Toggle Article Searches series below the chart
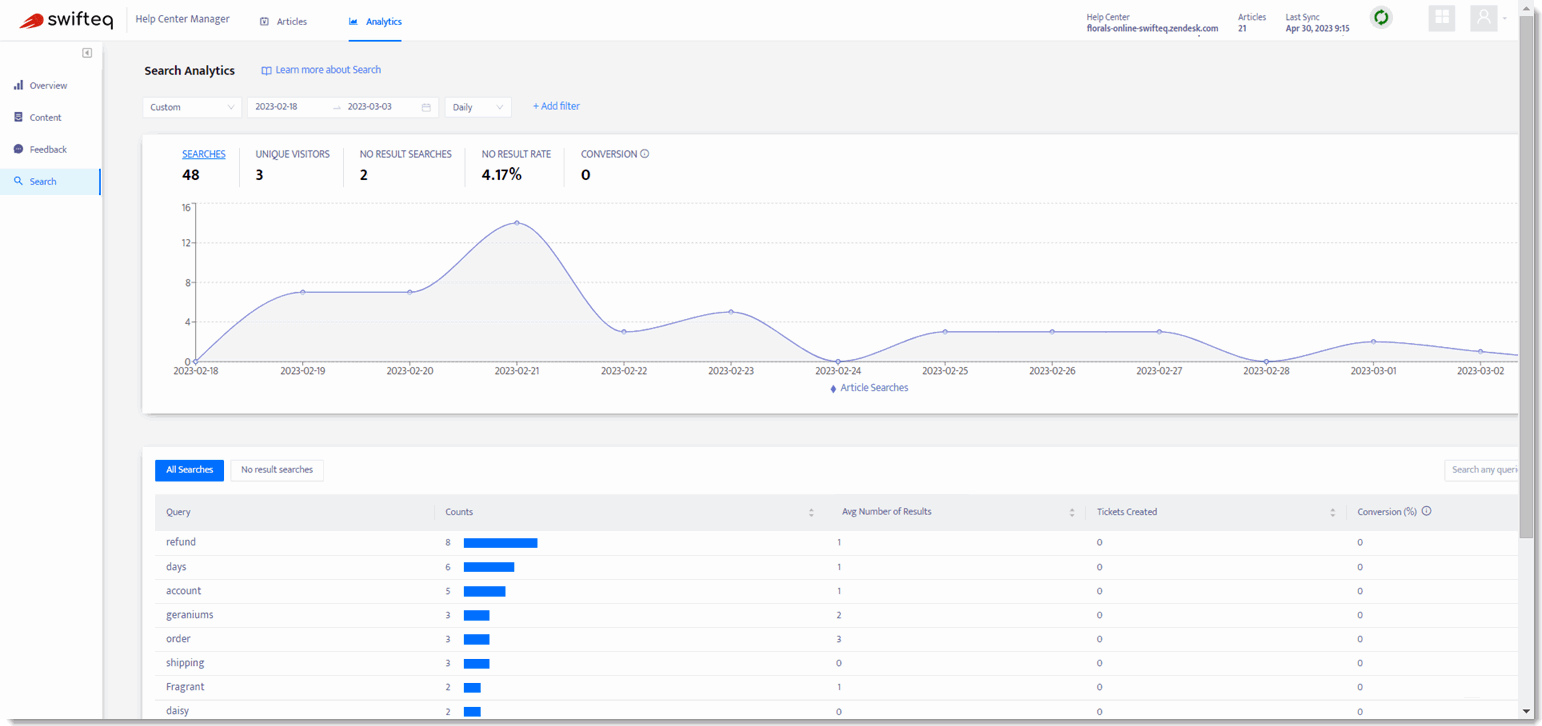The height and width of the screenshot is (726, 1542). pos(867,388)
